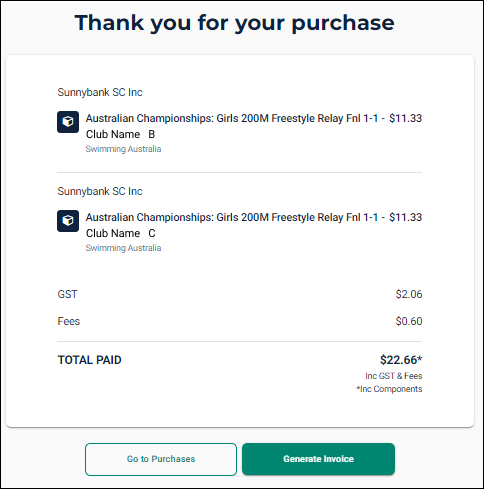The height and width of the screenshot is (489, 484).
Task: Click the Fees label
Action: (69, 321)
